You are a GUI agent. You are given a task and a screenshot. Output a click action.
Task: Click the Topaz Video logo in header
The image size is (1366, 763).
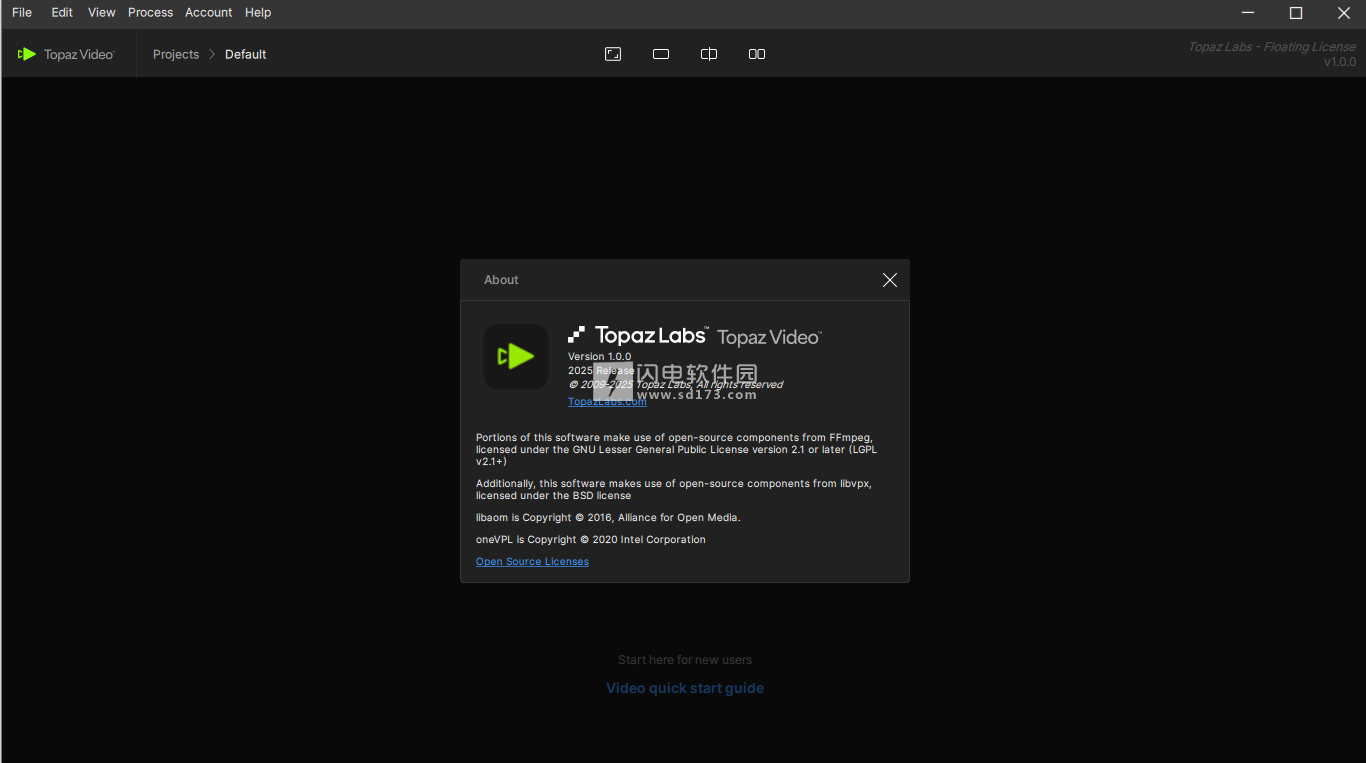67,54
